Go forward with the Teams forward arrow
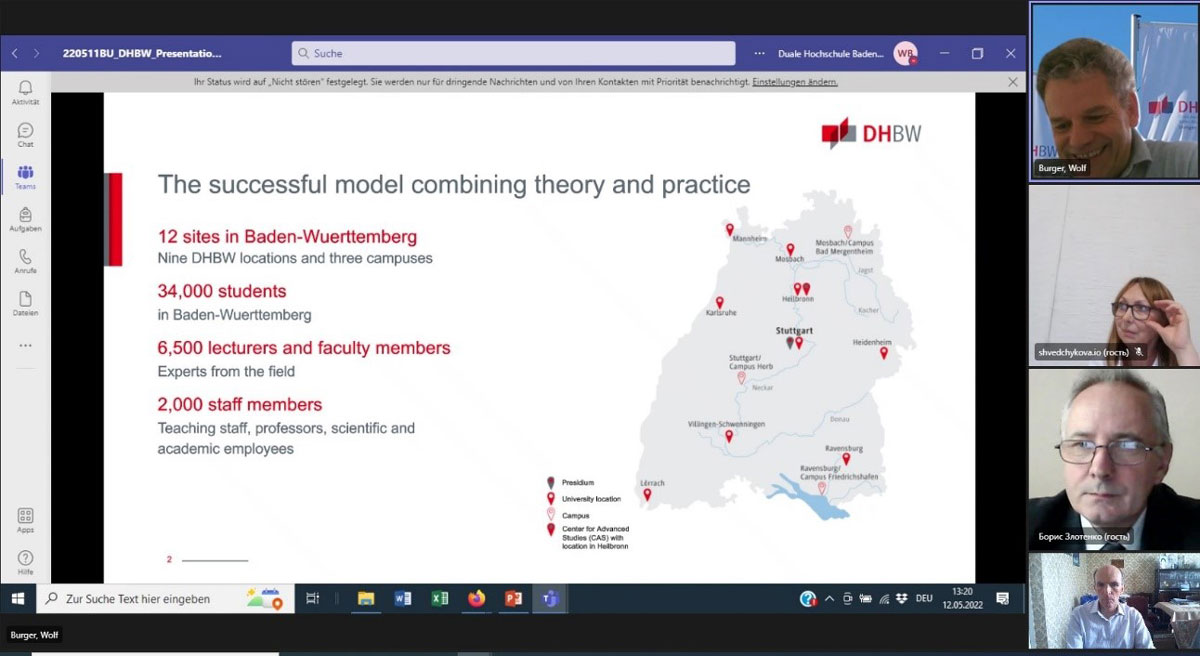 point(37,53)
